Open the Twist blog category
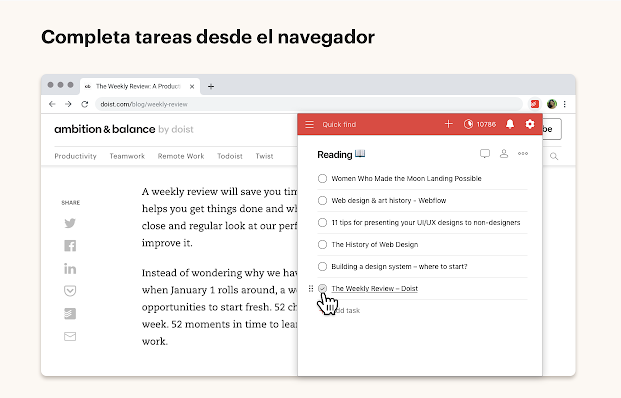The height and width of the screenshot is (398, 621). [x=264, y=156]
